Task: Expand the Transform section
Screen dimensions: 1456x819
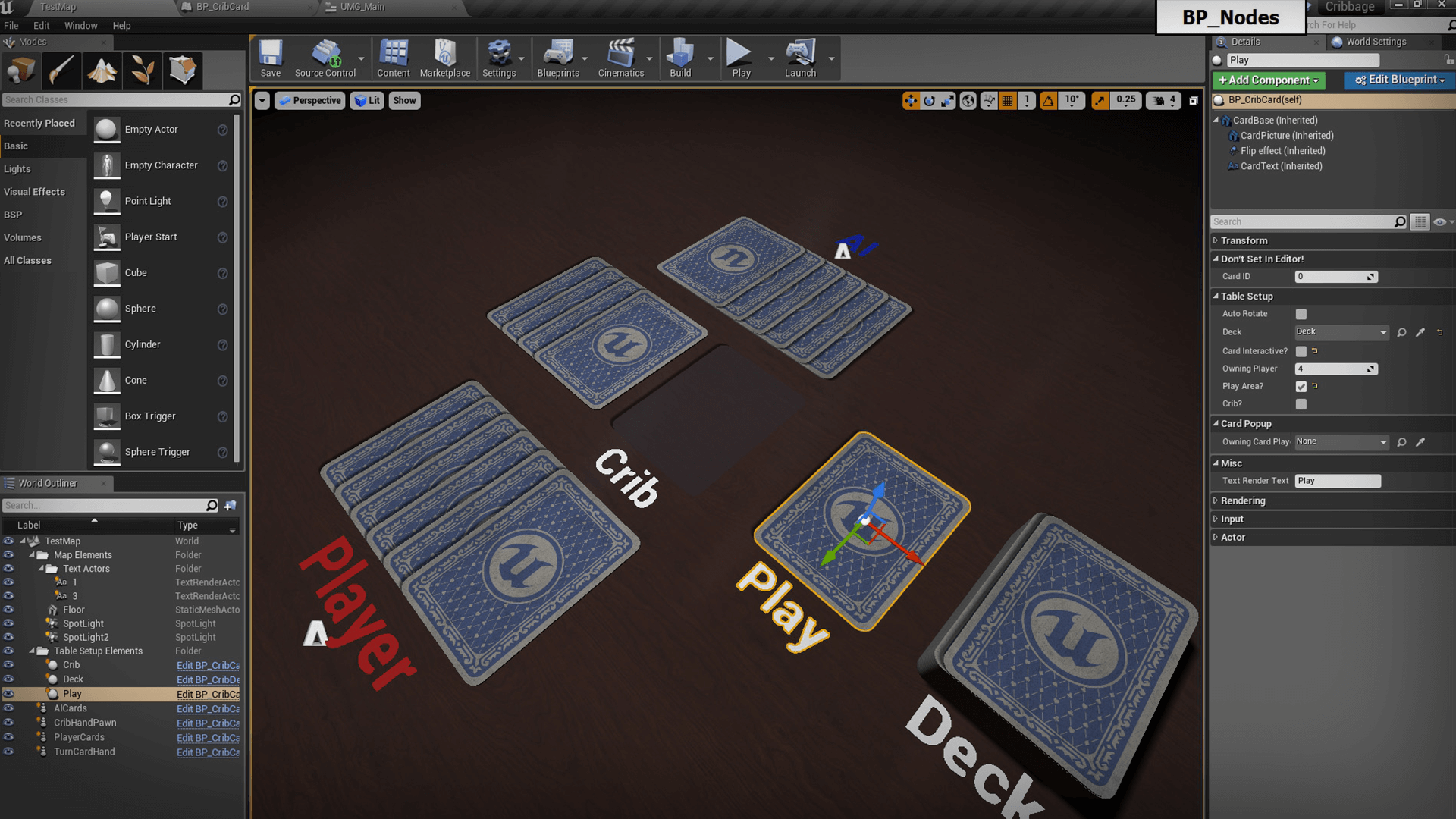Action: tap(1216, 240)
